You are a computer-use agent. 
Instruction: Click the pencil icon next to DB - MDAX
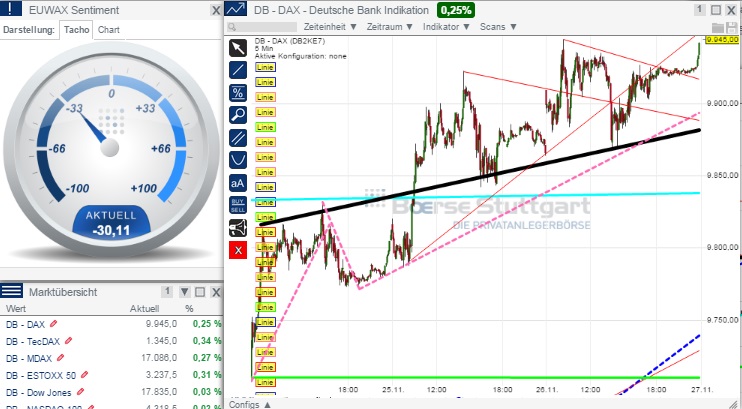pyautogui.click(x=60, y=358)
